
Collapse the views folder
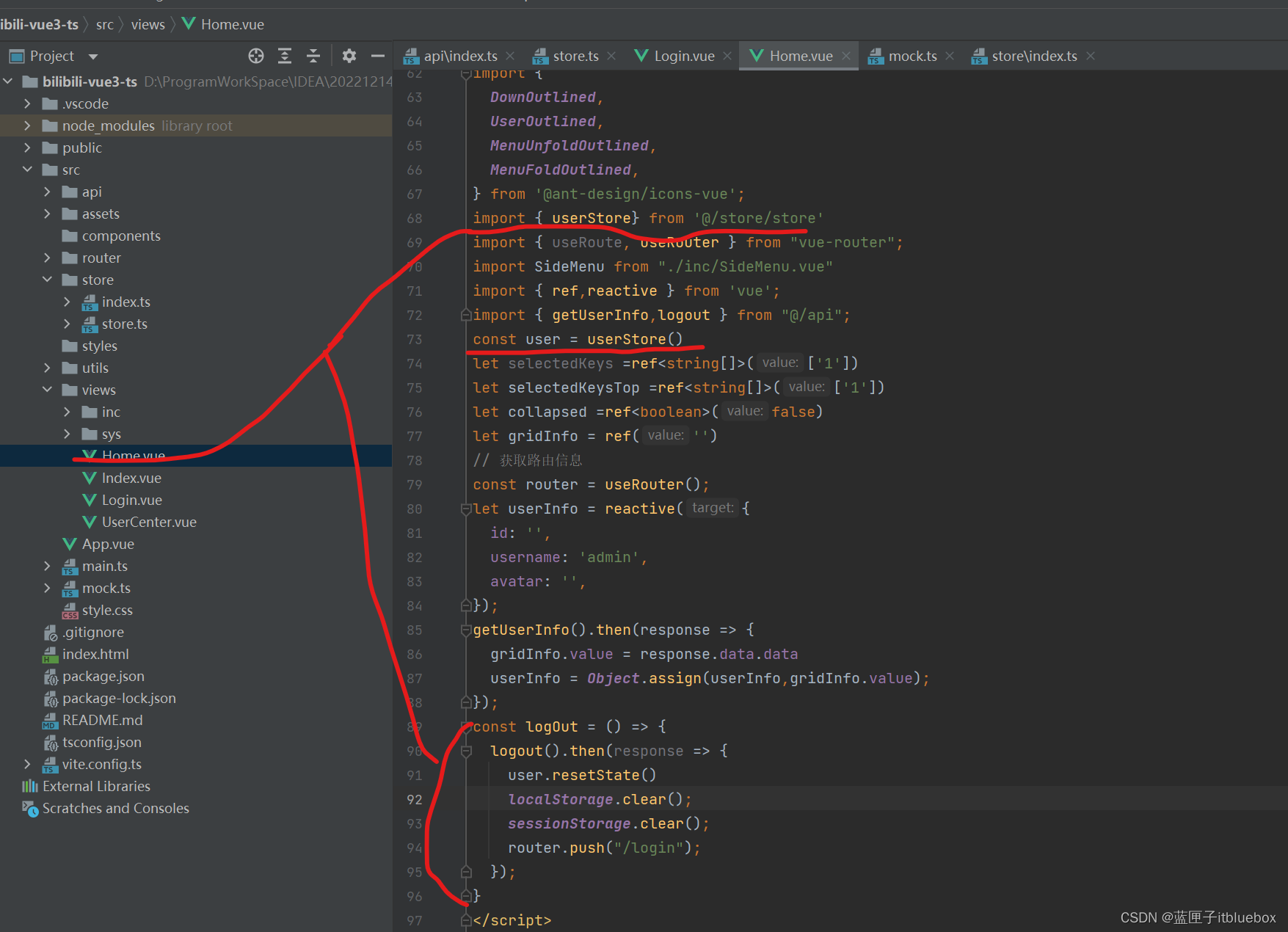coord(48,390)
